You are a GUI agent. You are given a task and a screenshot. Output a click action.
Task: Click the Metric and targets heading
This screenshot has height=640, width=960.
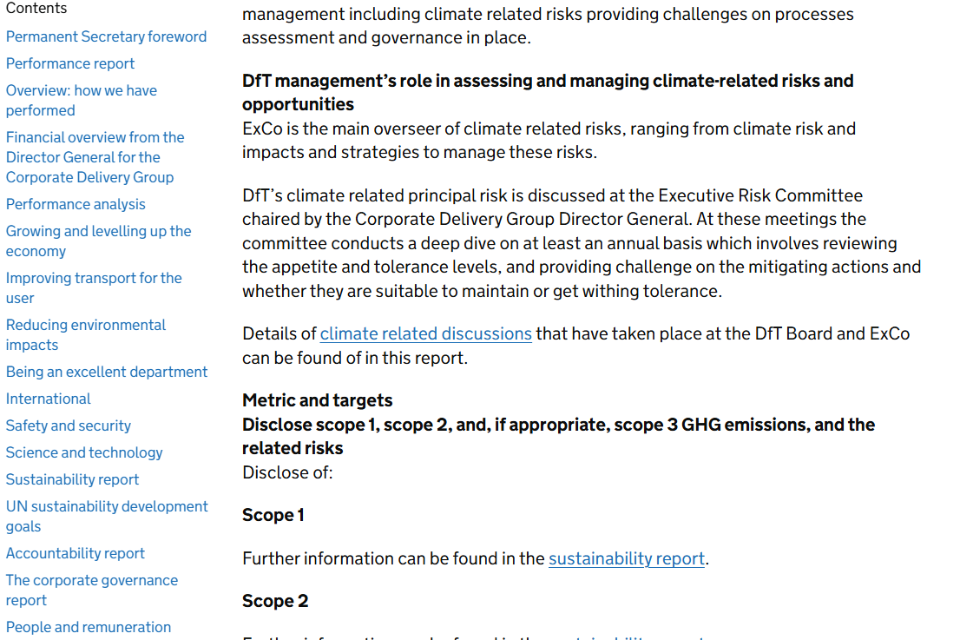click(317, 401)
